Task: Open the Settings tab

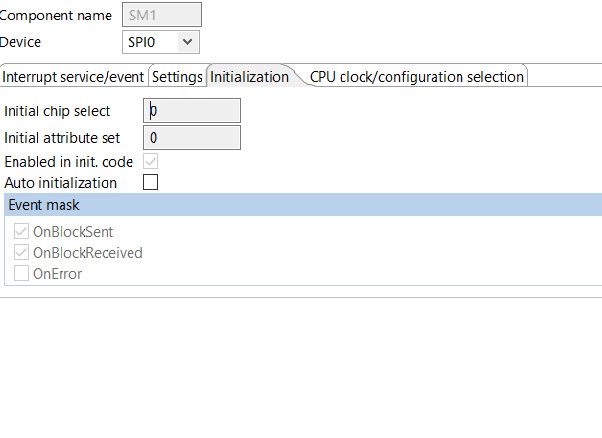Action: [x=177, y=76]
